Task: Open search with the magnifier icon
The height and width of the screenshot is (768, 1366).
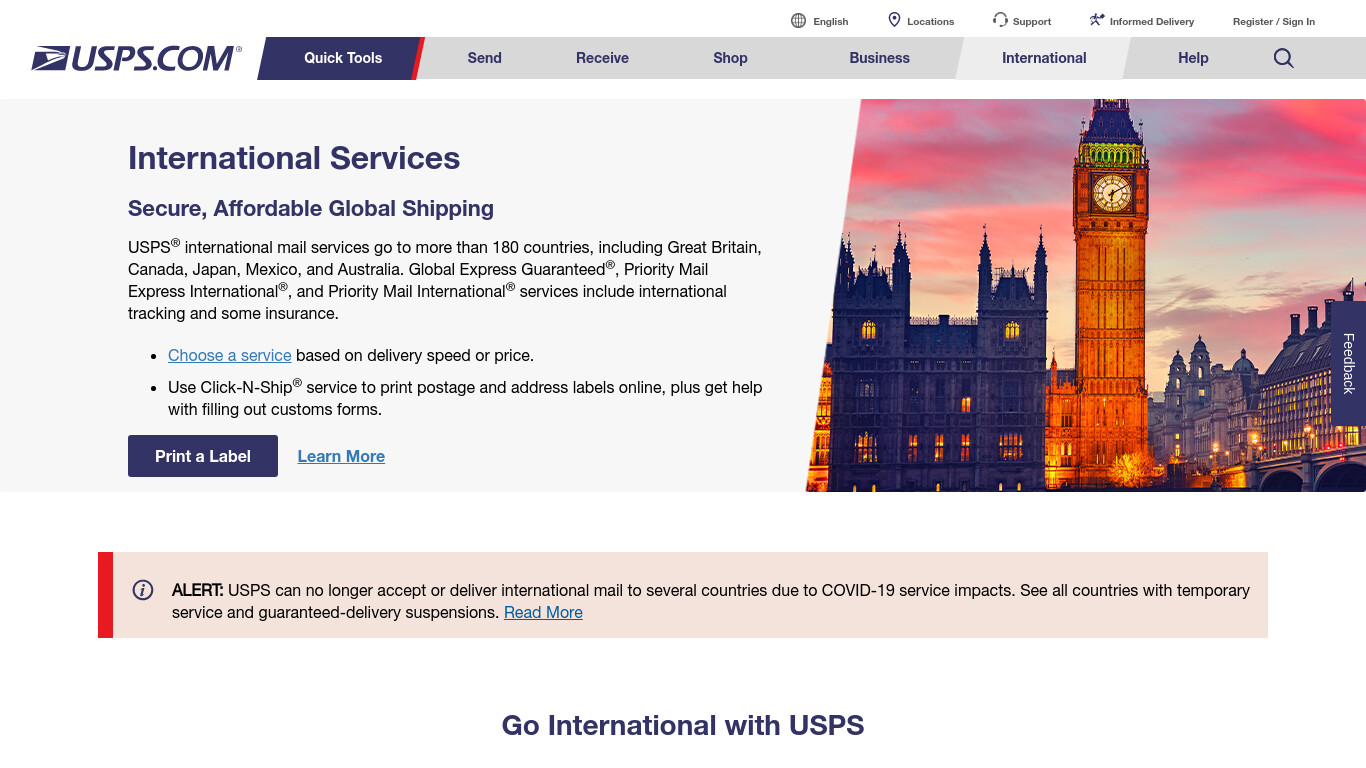Action: 1284,58
